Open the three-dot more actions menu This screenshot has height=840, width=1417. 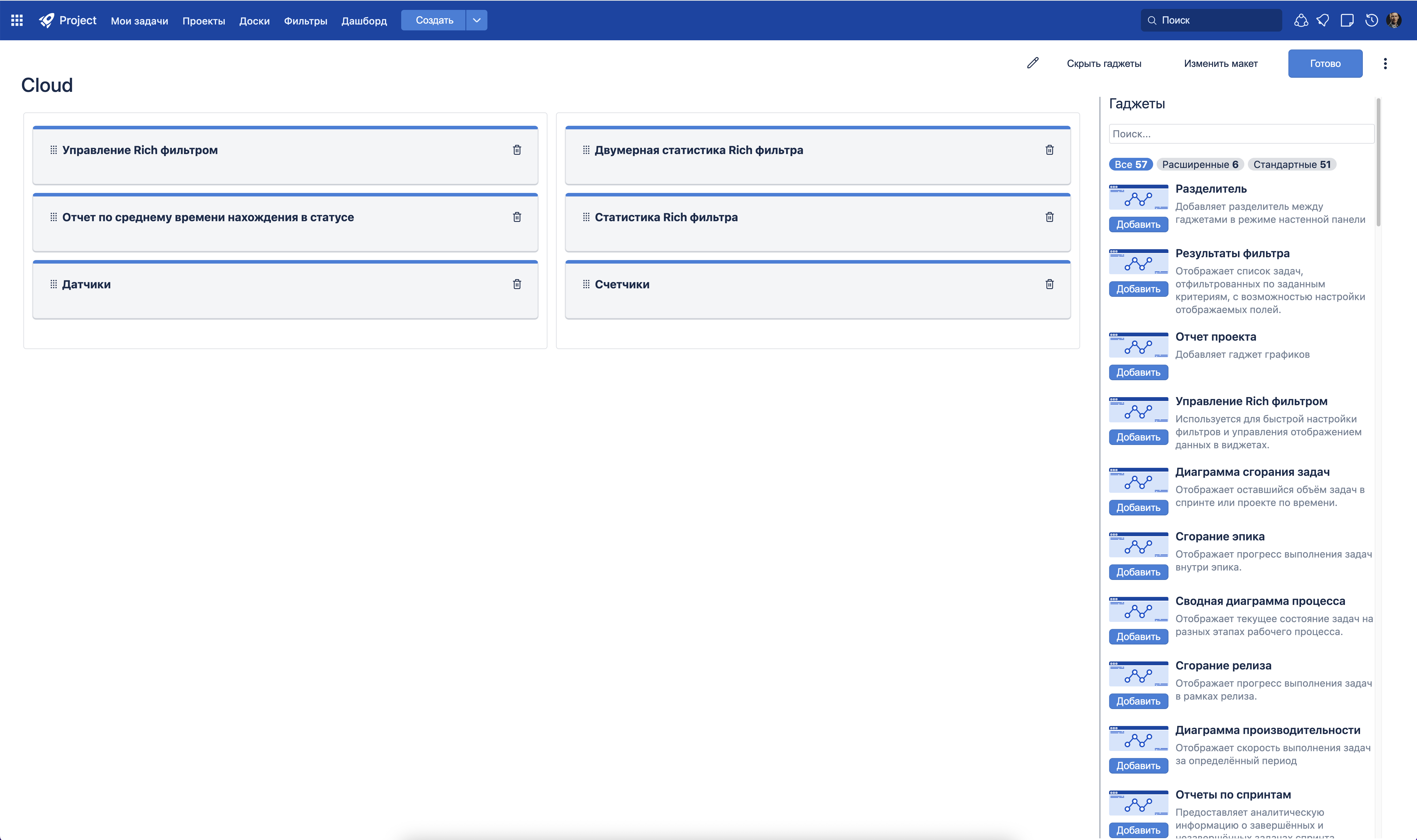point(1385,63)
